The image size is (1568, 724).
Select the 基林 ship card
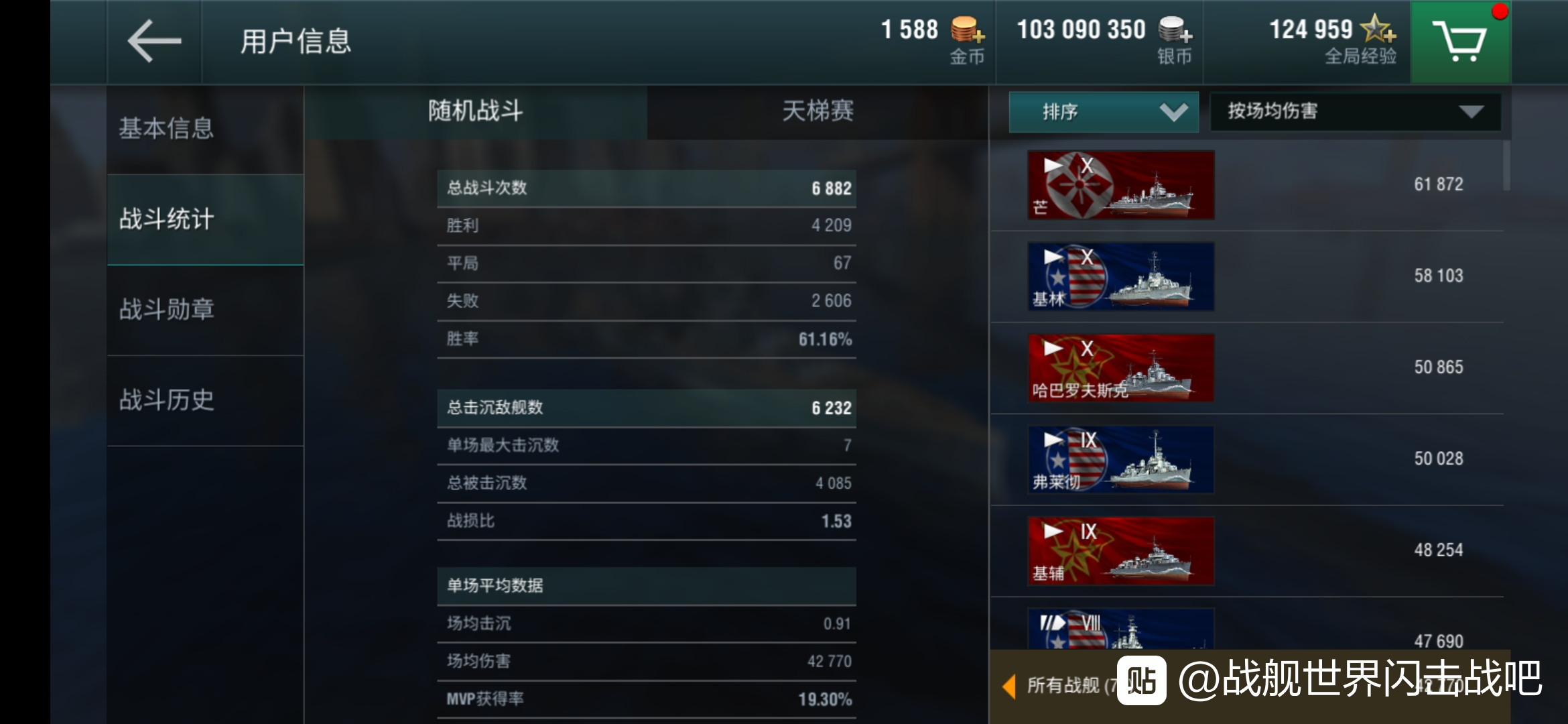[1121, 276]
